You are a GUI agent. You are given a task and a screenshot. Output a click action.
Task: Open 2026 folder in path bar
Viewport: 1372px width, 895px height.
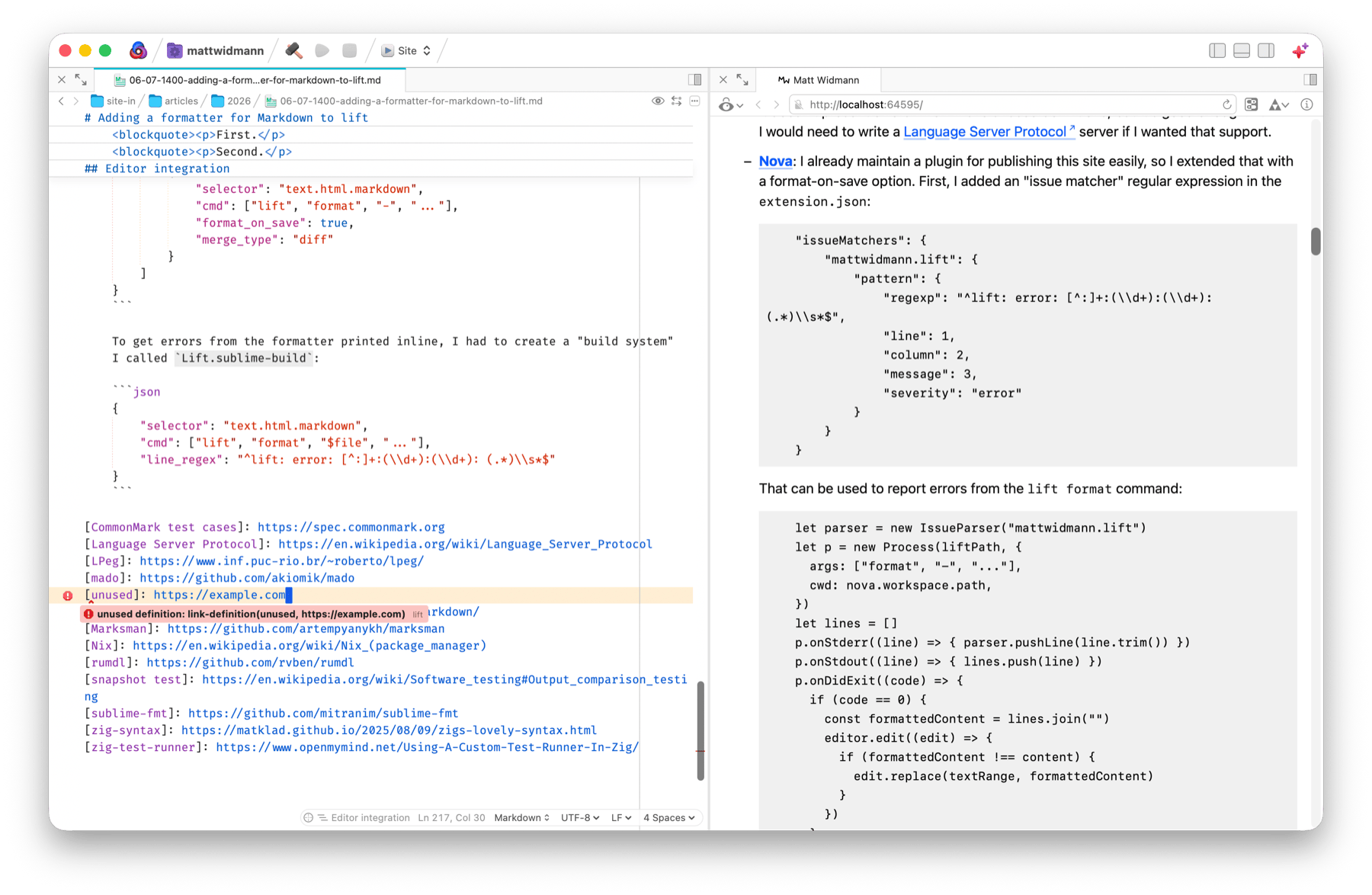[231, 101]
